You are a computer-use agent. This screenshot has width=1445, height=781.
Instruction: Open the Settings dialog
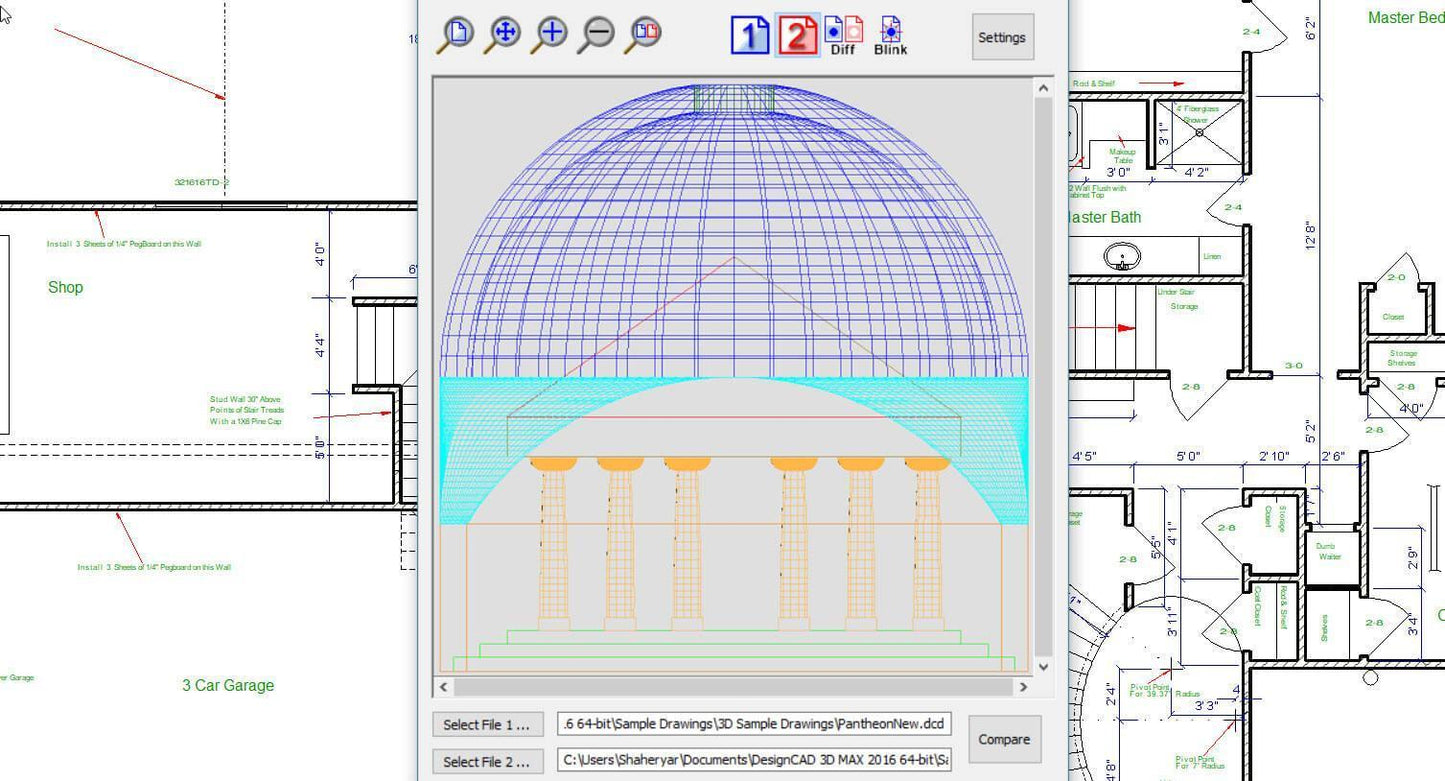pos(1002,37)
